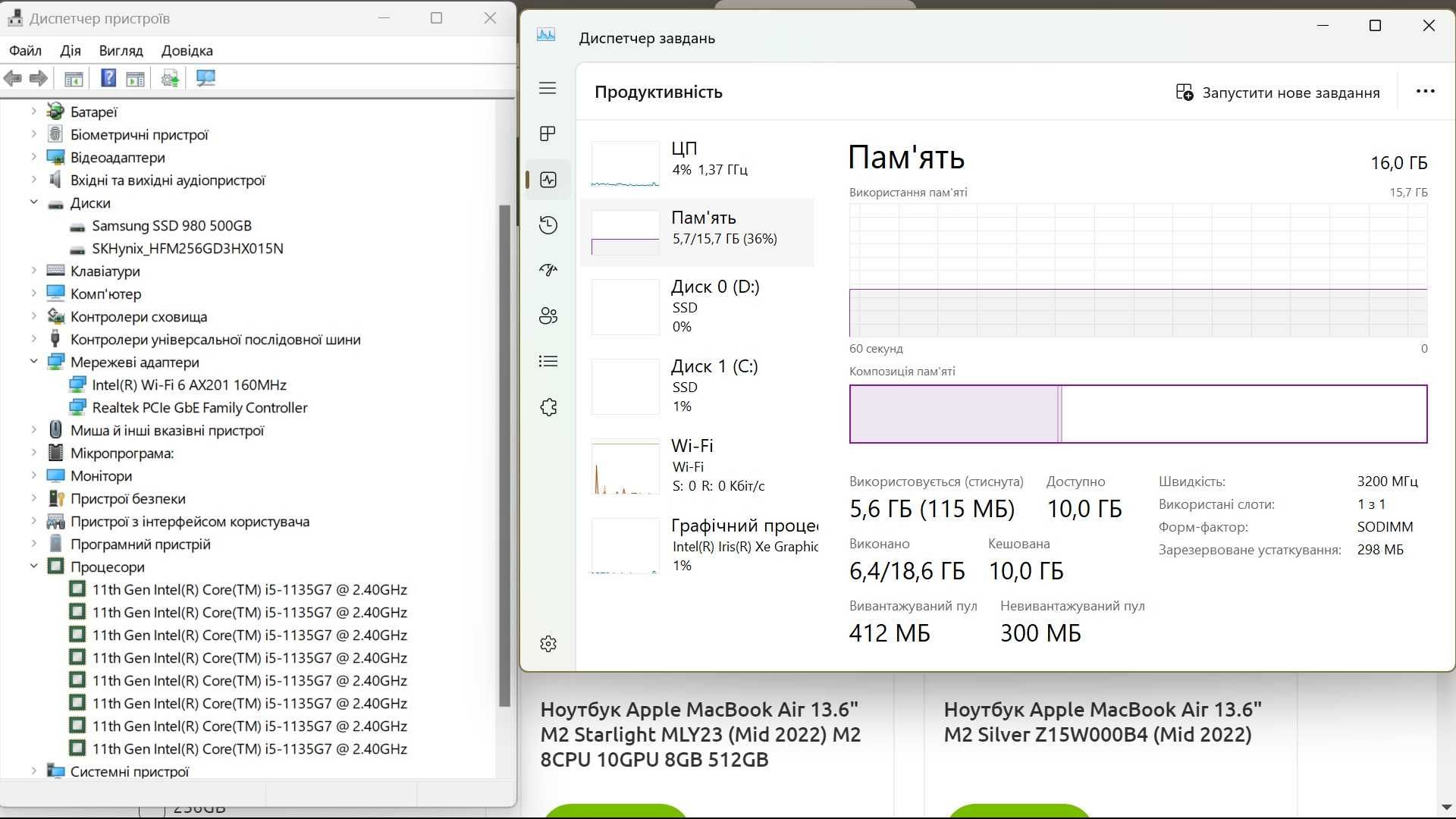
Task: Select Диск 0 (D:) performance item
Action: click(x=698, y=306)
